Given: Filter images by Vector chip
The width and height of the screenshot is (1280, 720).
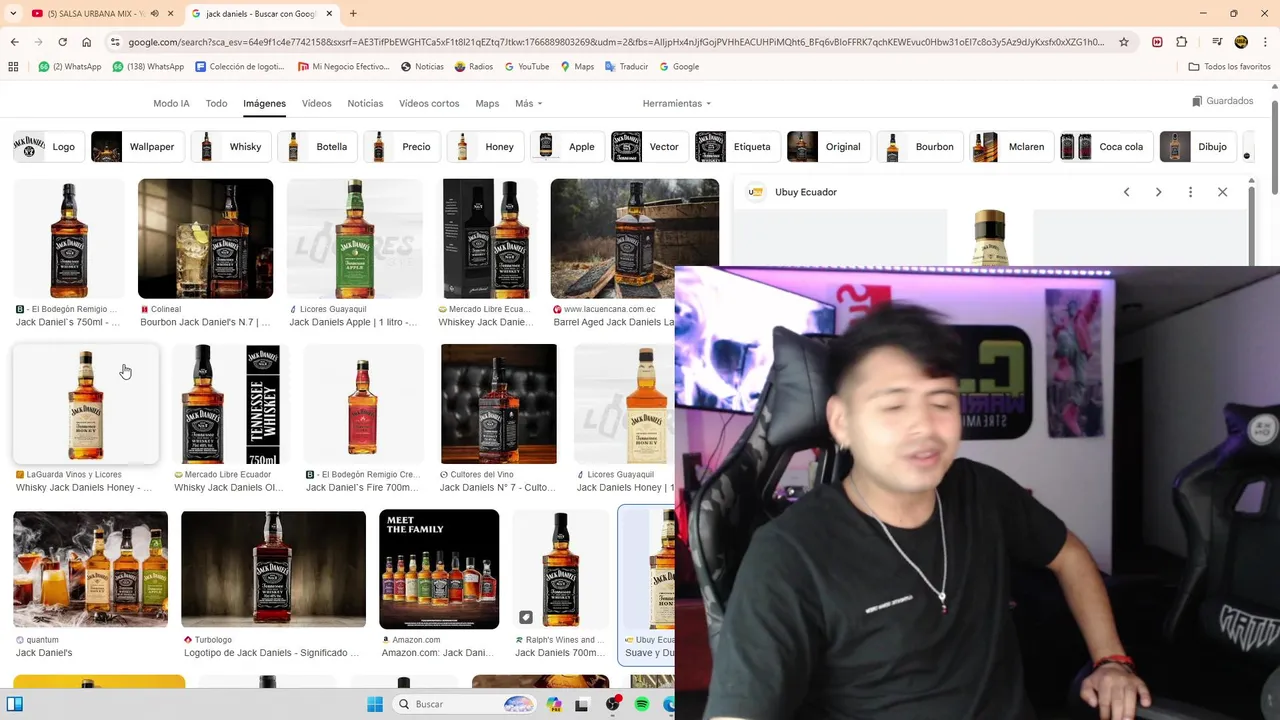Looking at the screenshot, I should (648, 147).
